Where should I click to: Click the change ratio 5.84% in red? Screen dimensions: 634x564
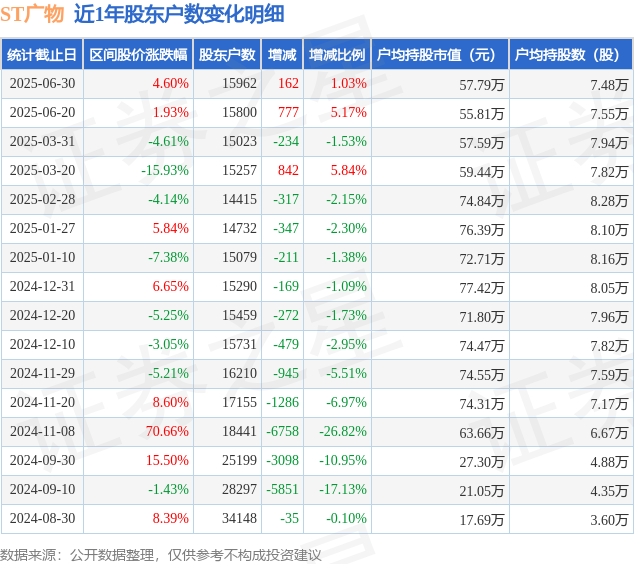coord(349,170)
